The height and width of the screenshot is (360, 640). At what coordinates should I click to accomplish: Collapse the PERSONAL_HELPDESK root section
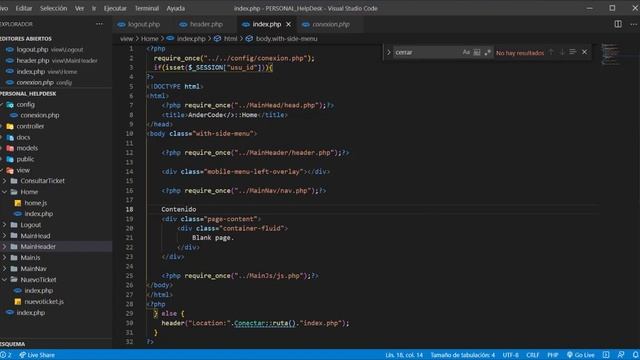[28, 93]
